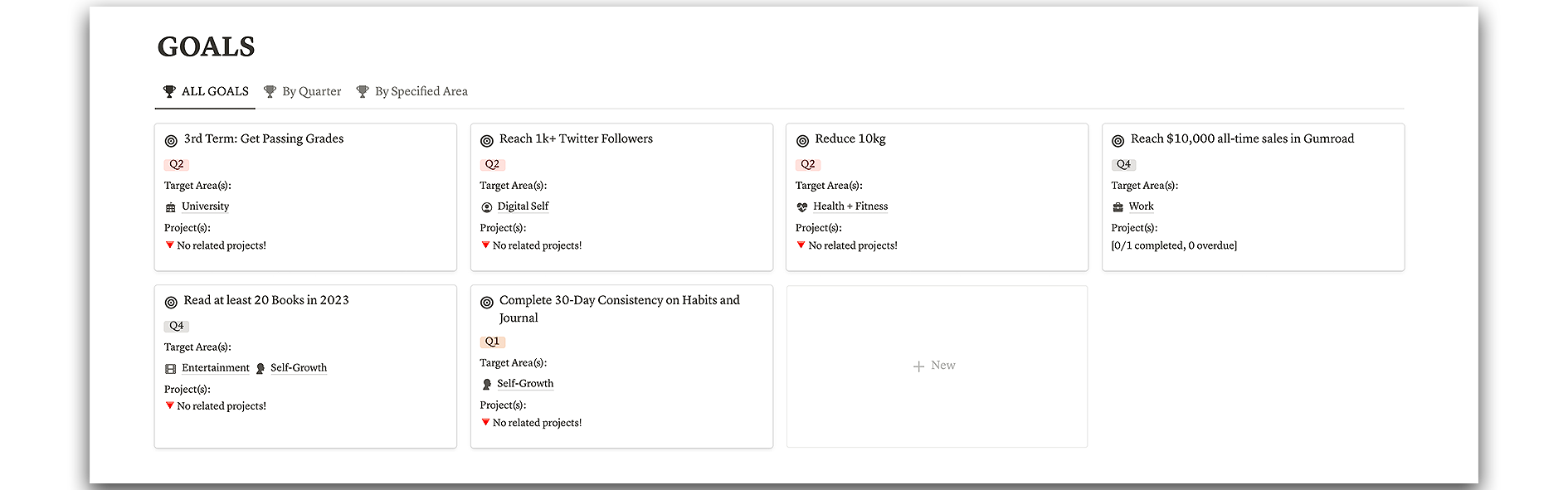Open the Self-Growth link in Books card

click(x=299, y=368)
